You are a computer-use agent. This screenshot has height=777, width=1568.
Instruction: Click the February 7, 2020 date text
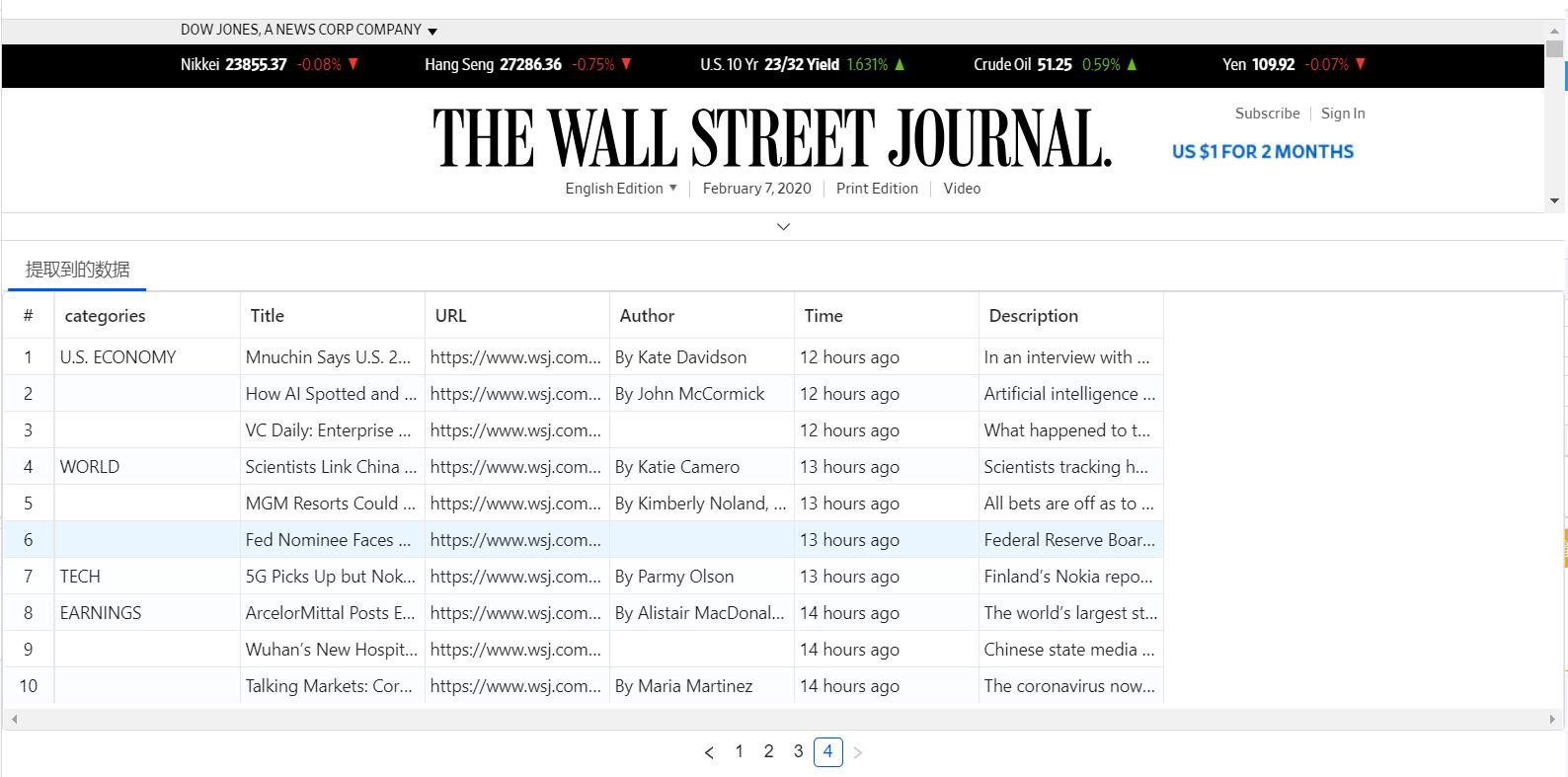click(756, 189)
